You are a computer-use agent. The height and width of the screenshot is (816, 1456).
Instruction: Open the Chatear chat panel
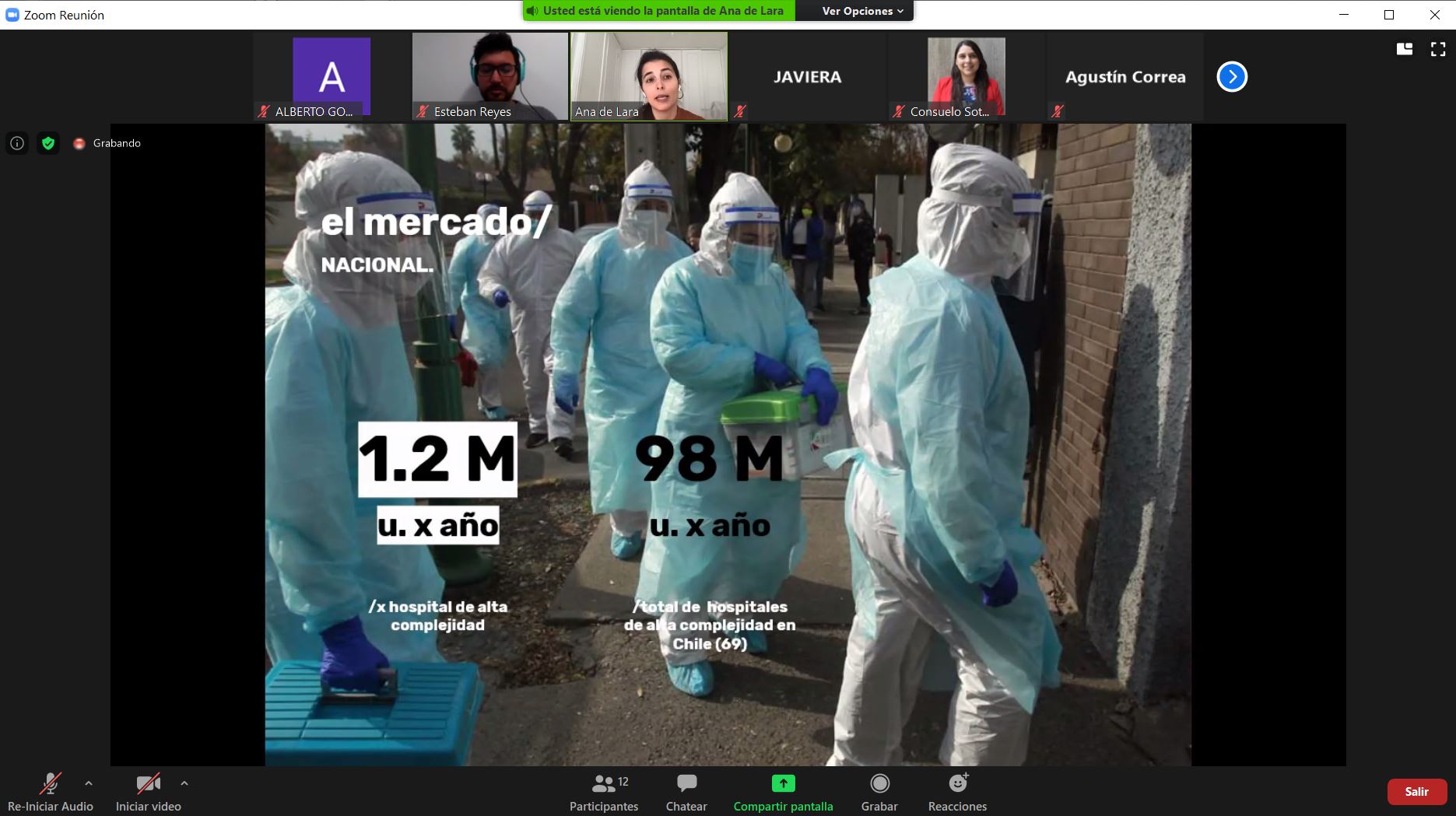[x=686, y=793]
